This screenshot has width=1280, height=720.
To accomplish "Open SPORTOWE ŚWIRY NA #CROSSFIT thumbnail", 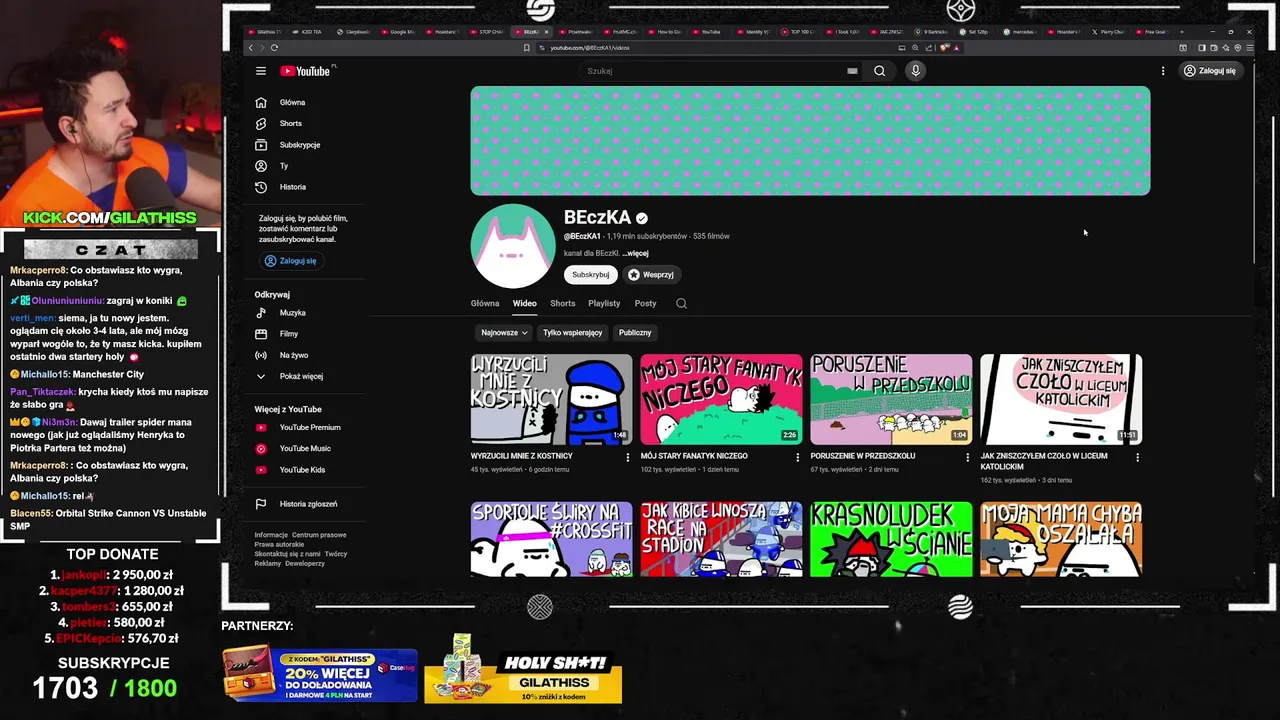I will 551,539.
